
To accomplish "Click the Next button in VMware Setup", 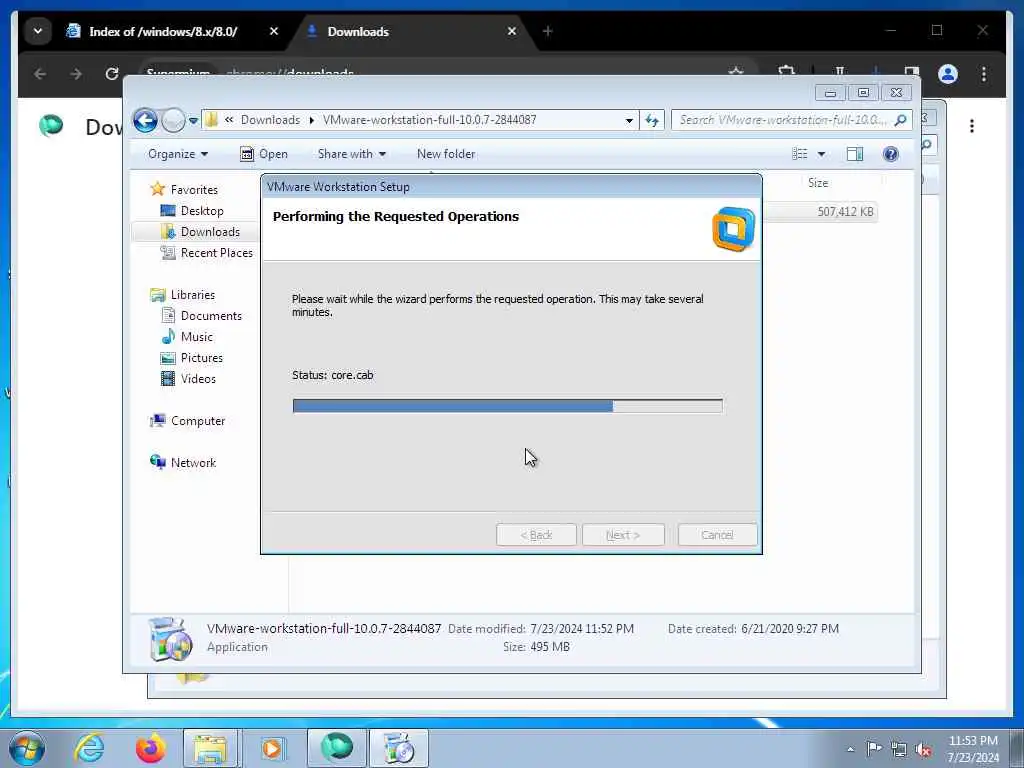I will (x=623, y=535).
